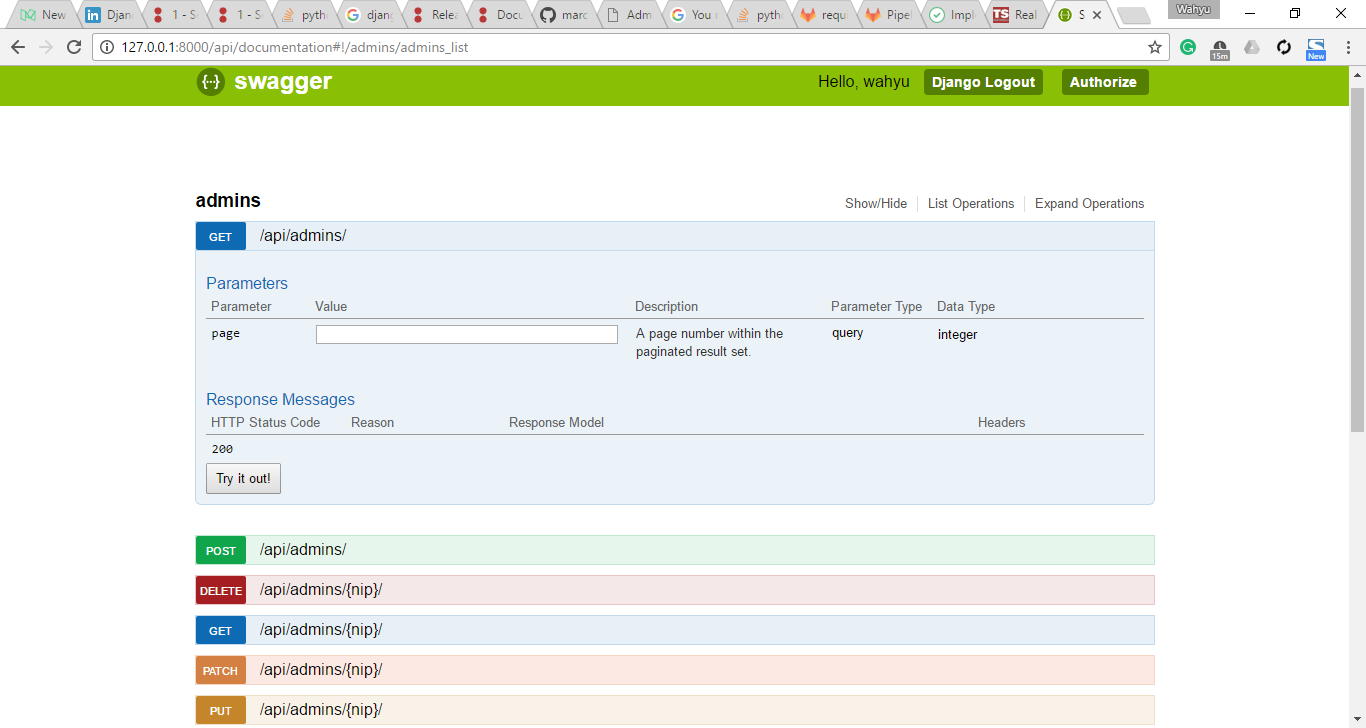View site information icon in address bar
Screen dimensions: 1366x728
click(107, 47)
